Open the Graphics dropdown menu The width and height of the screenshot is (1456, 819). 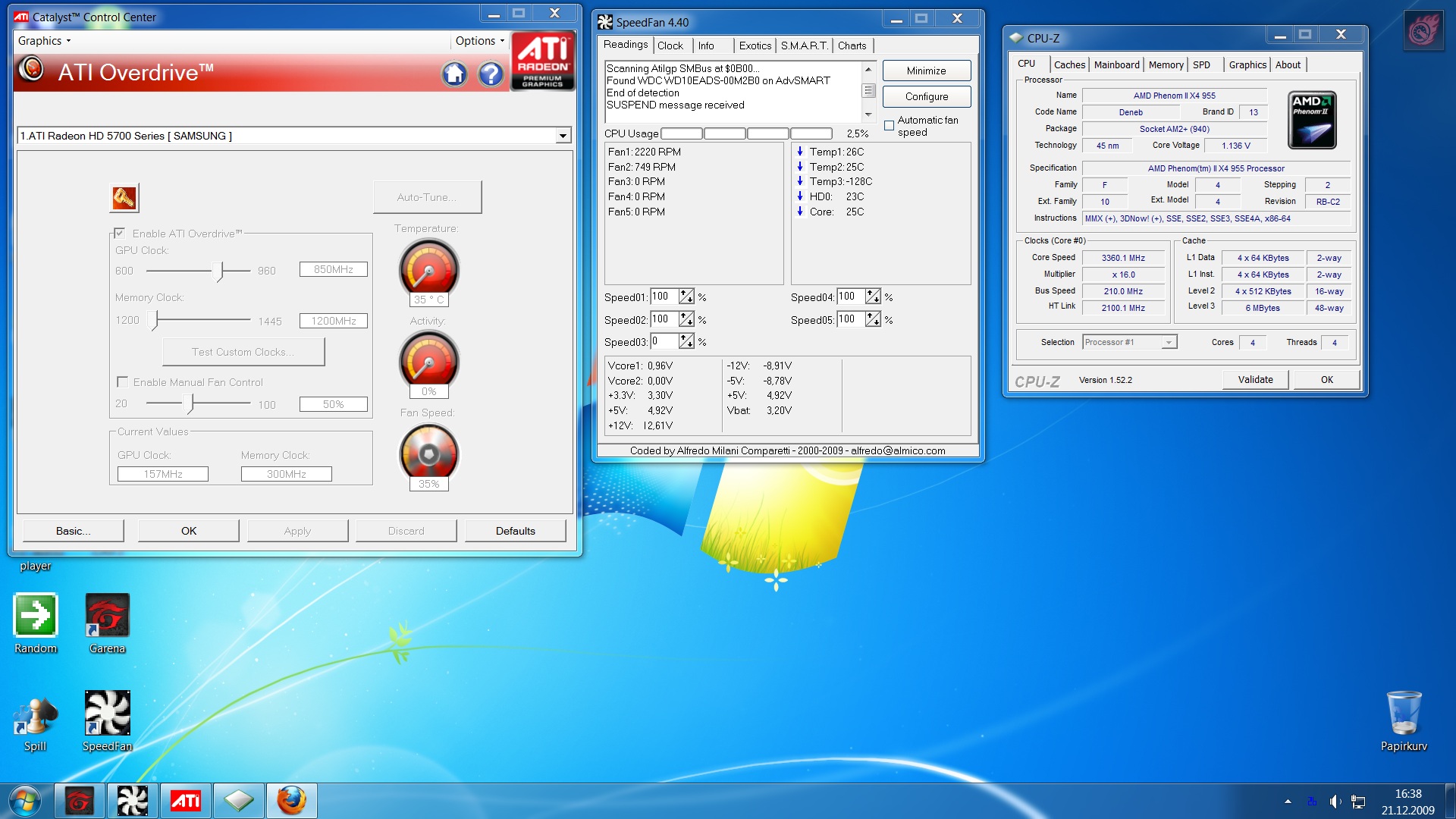[44, 41]
